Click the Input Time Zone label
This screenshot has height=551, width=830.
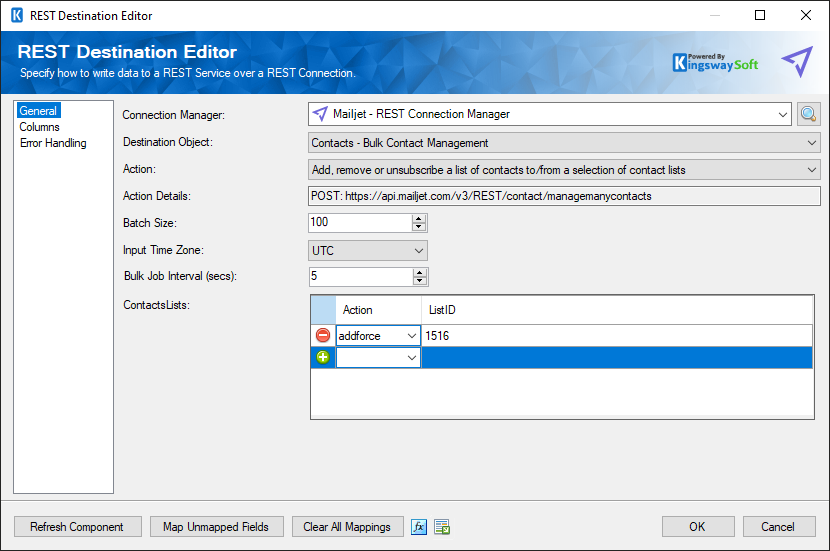tap(163, 250)
